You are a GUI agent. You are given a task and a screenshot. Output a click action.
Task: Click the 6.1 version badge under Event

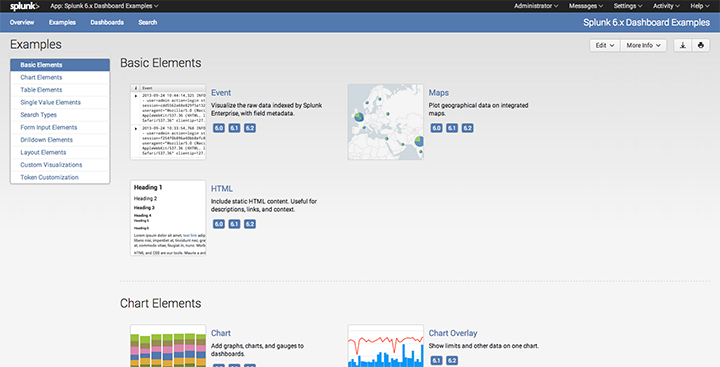coord(234,128)
